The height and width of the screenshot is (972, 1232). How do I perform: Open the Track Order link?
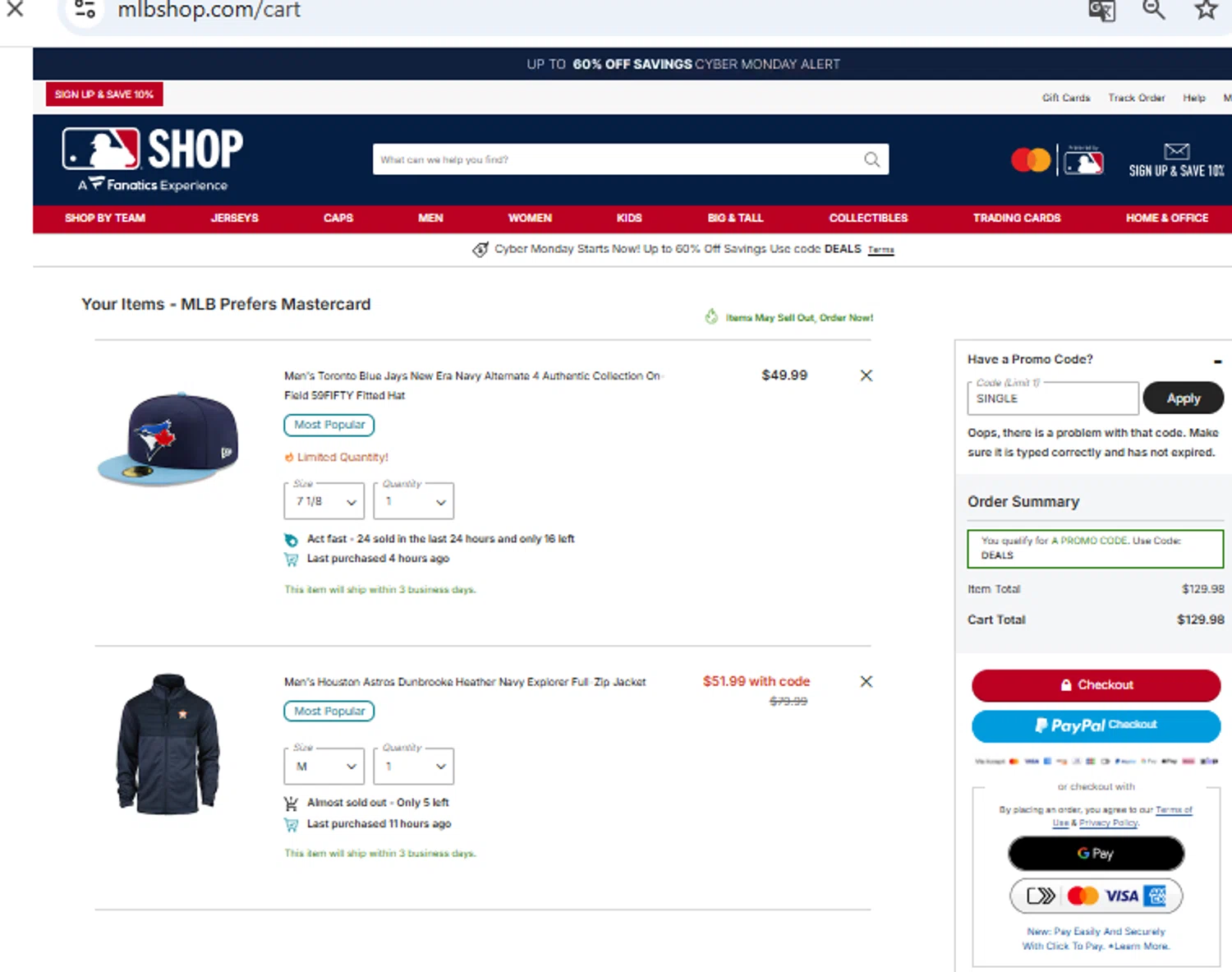[1136, 98]
